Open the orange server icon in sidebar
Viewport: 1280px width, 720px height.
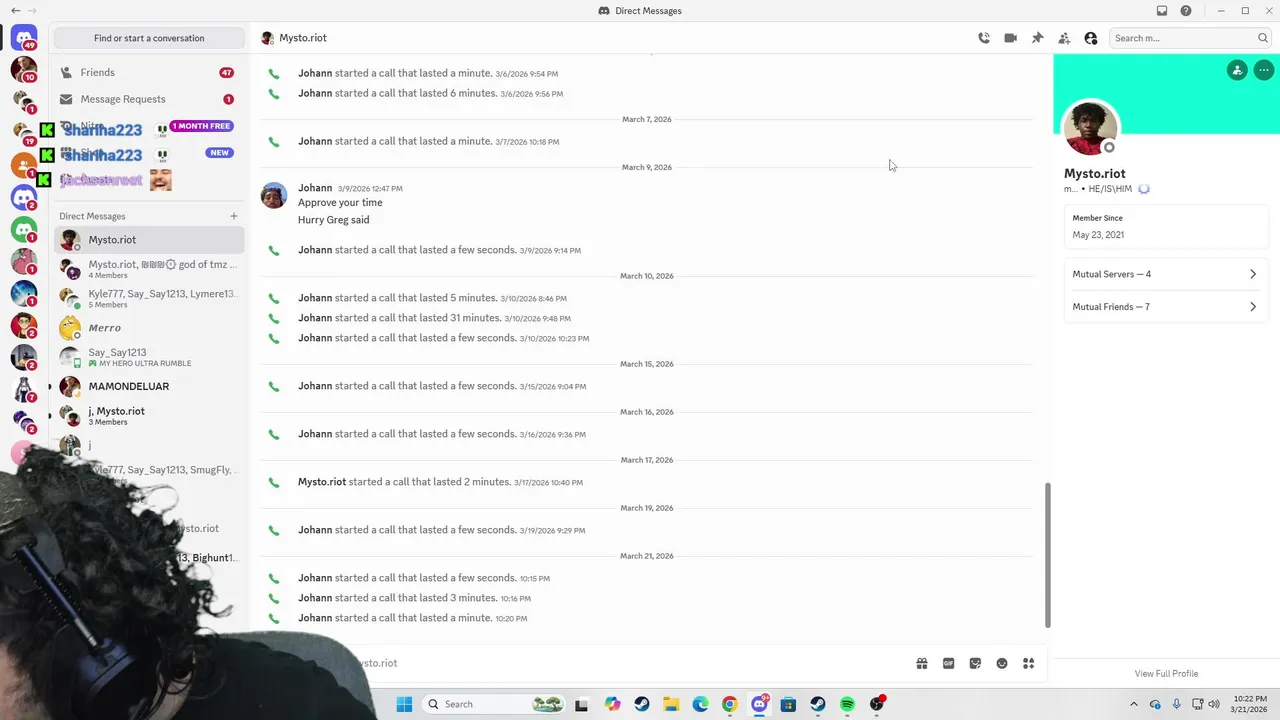(24, 165)
